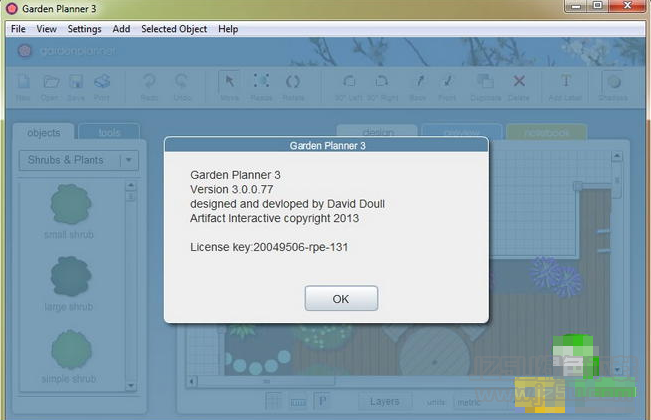This screenshot has height=420, width=651.
Task: Click the P icon below the canvas
Action: click(322, 401)
